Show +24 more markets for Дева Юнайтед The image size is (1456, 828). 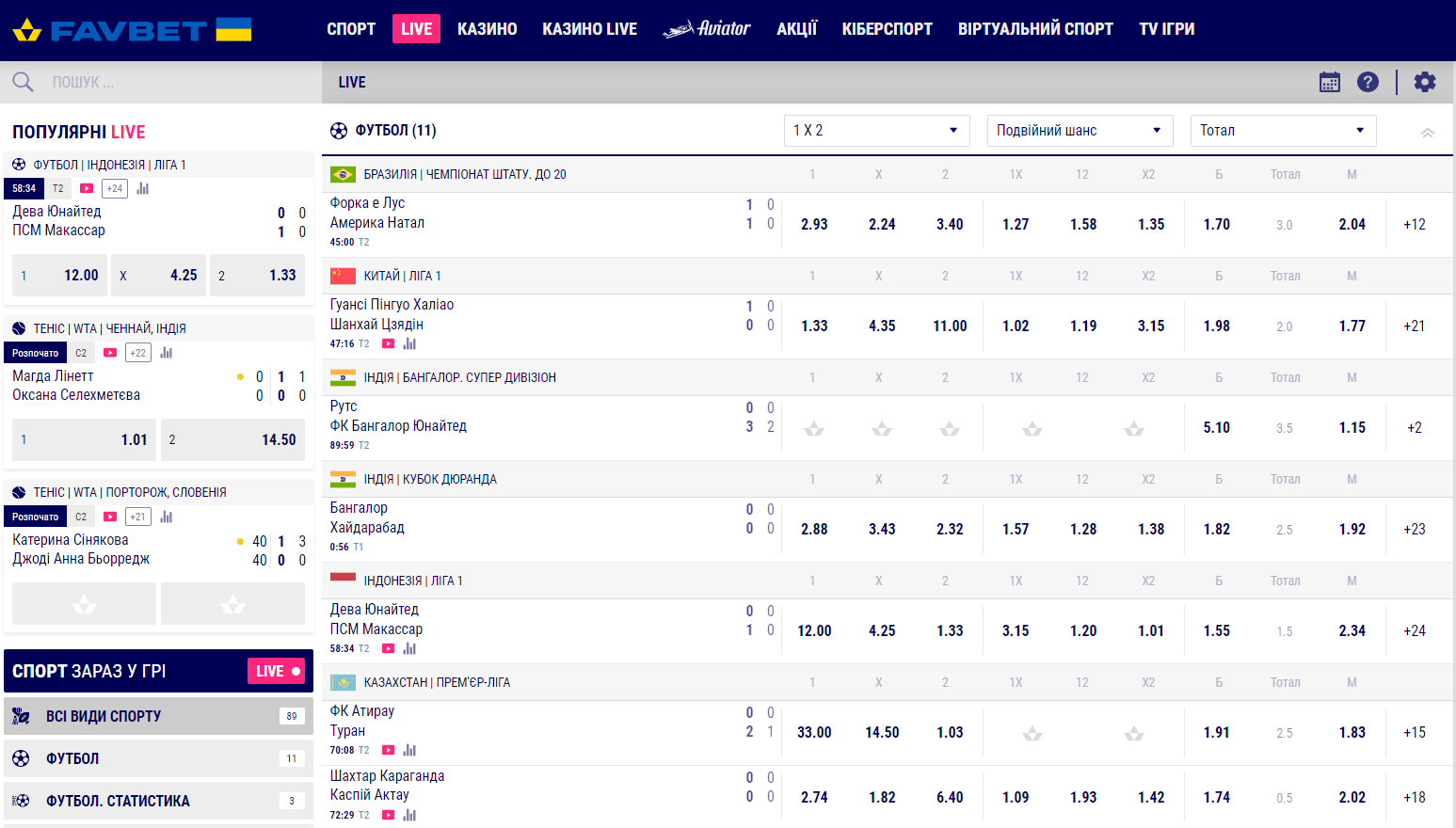[x=1414, y=631]
